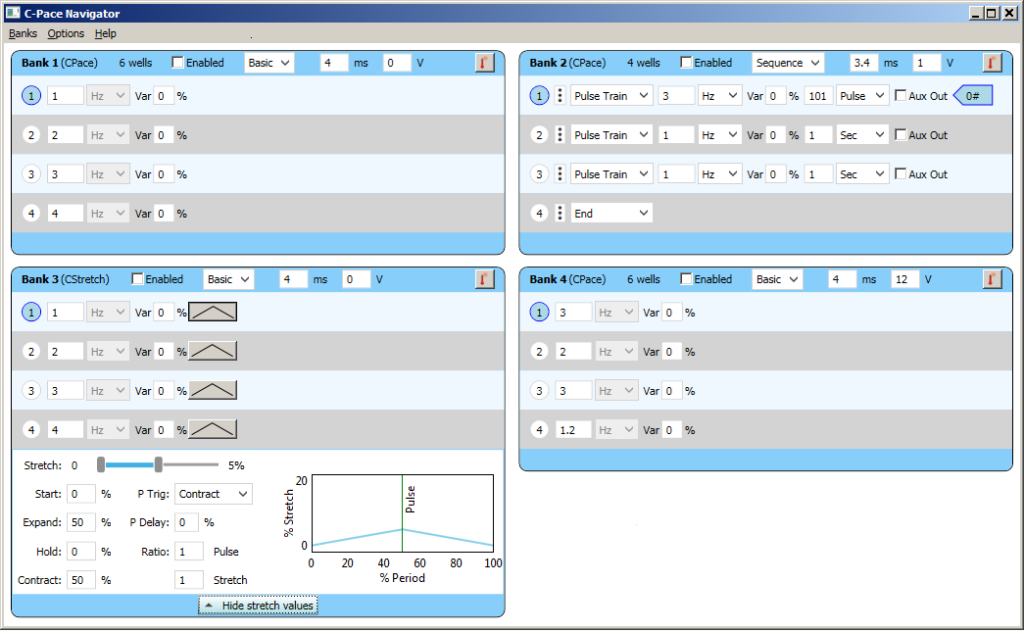1024x632 pixels.
Task: Enable the Bank 3 CStretch channel
Action: point(137,279)
